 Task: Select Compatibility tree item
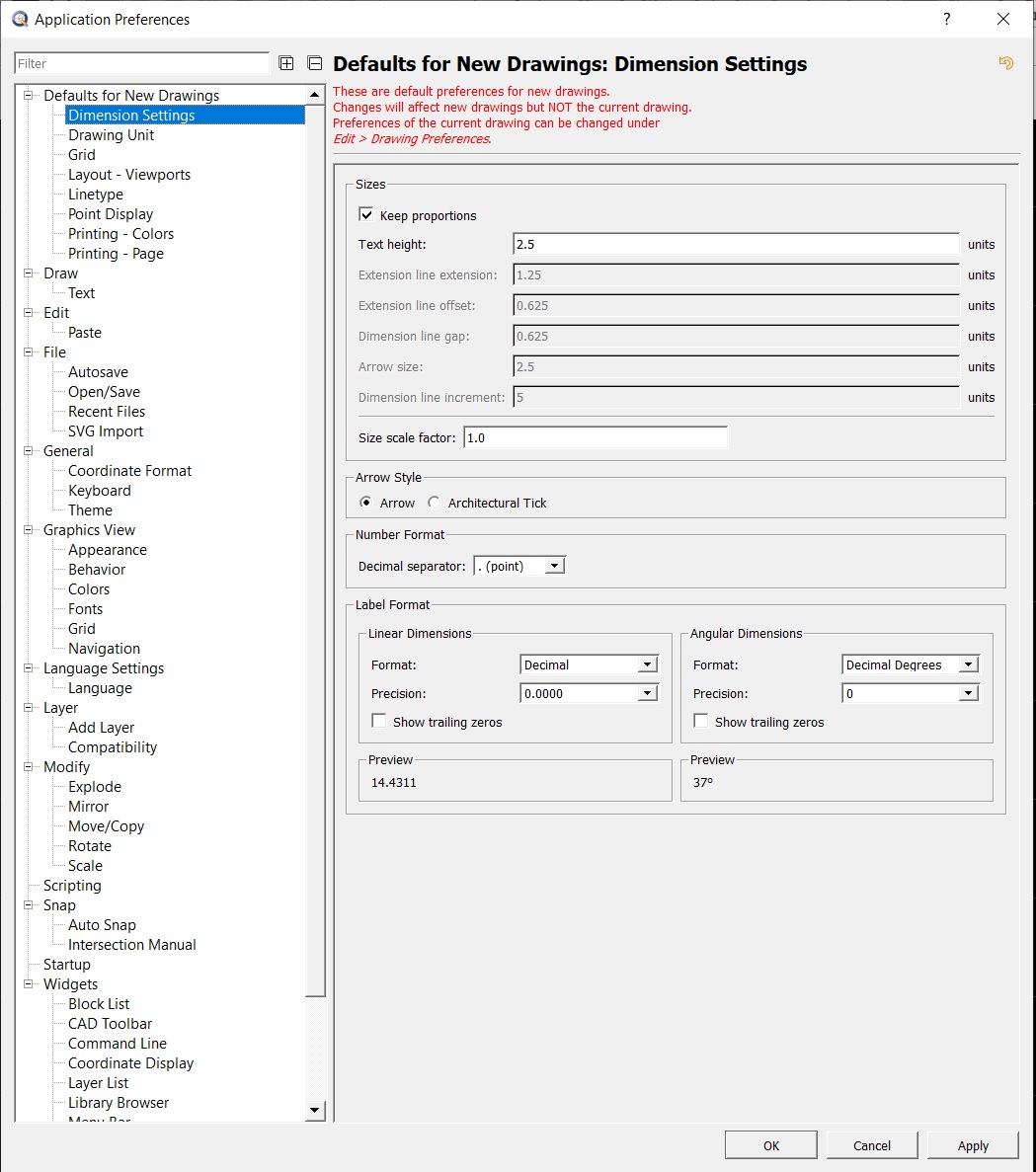tap(113, 747)
